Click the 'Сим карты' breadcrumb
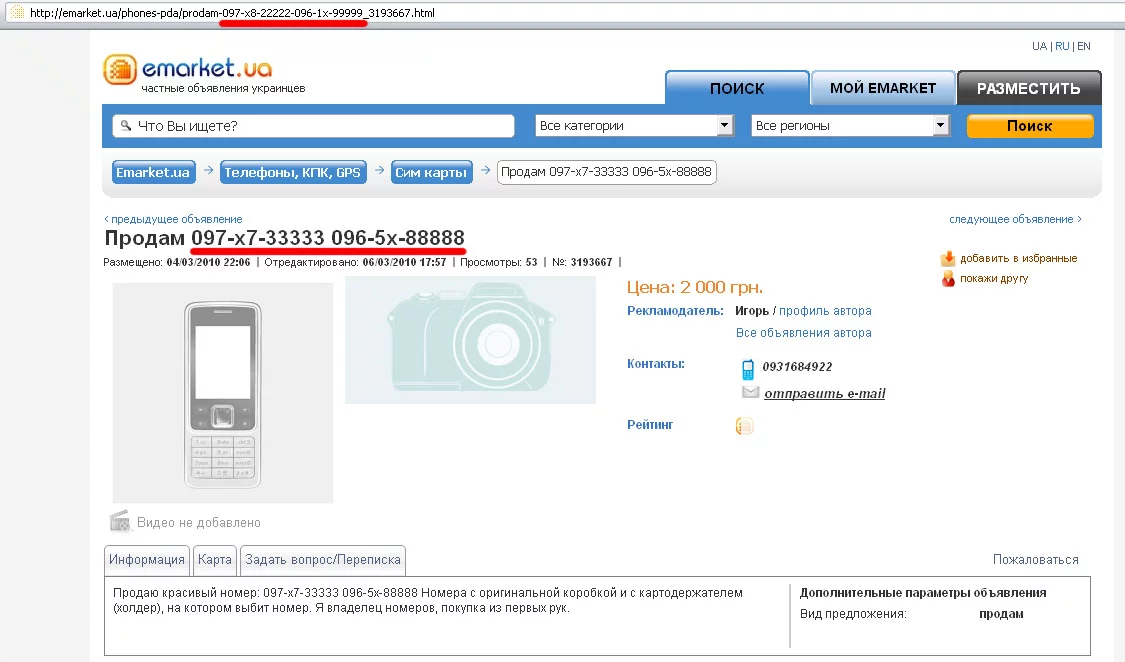Viewport: 1125px width, 662px height. (431, 172)
